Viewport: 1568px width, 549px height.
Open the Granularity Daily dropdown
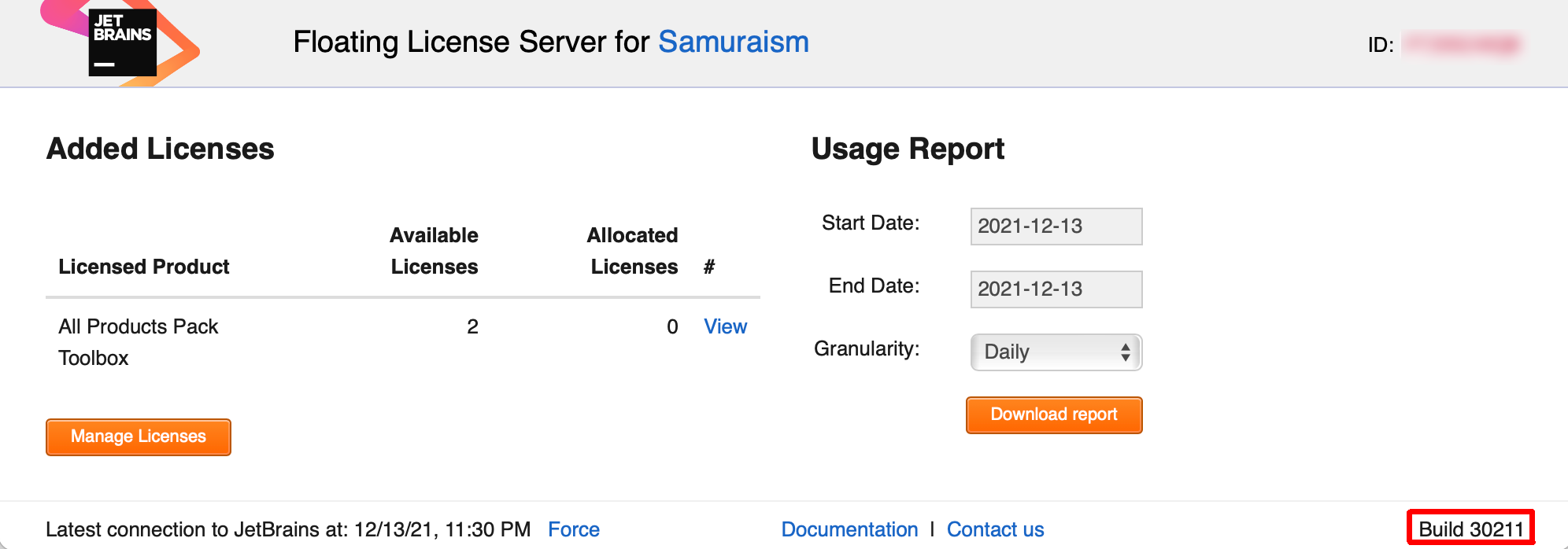tap(1056, 352)
